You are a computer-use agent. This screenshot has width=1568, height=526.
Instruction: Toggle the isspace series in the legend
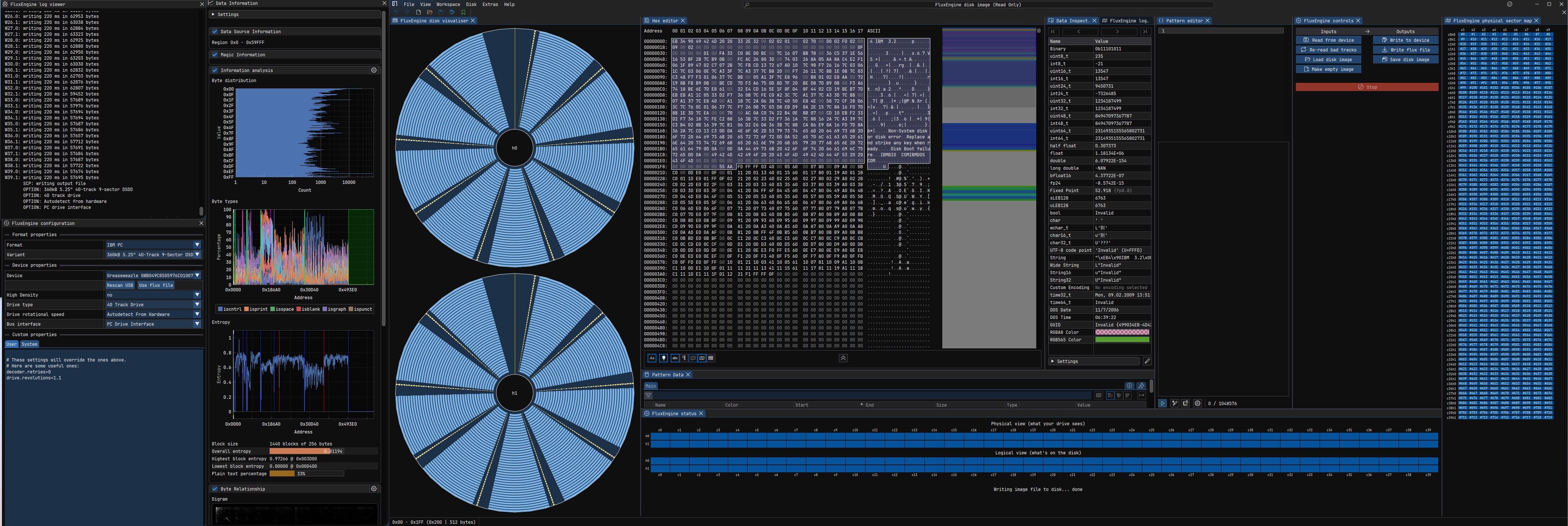(282, 309)
